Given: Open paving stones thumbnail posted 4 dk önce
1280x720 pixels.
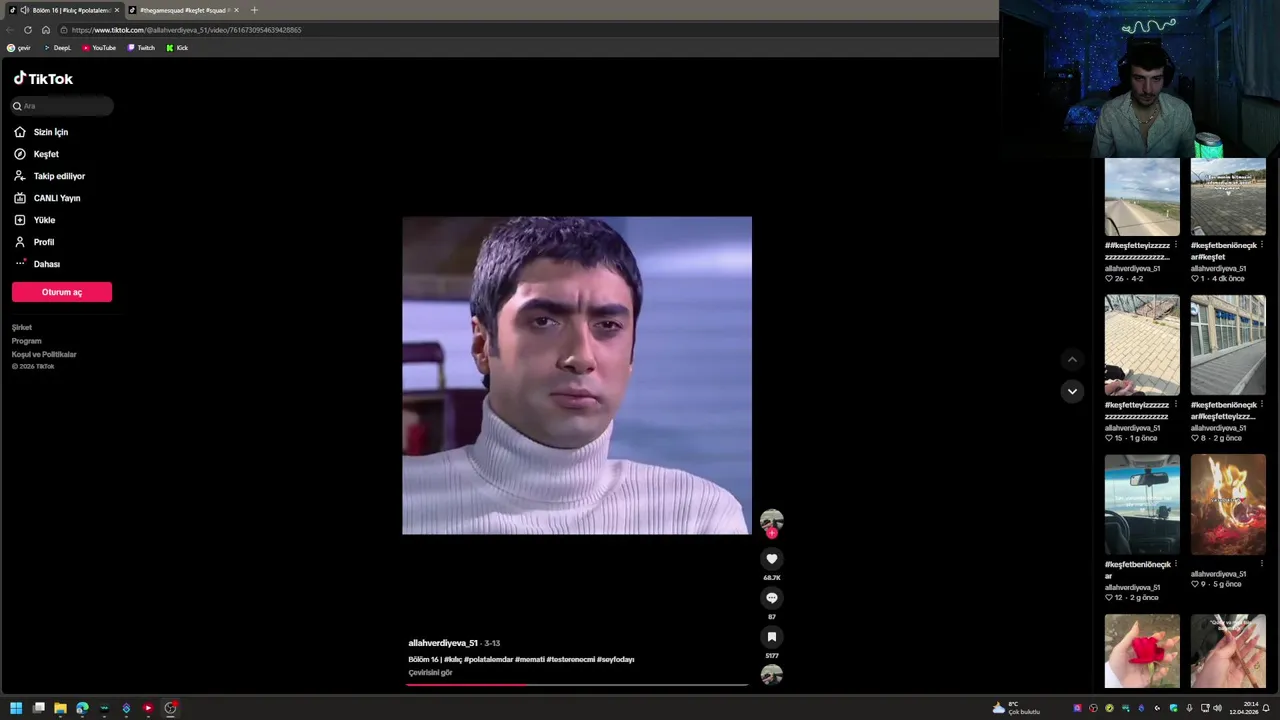Looking at the screenshot, I should (1228, 197).
